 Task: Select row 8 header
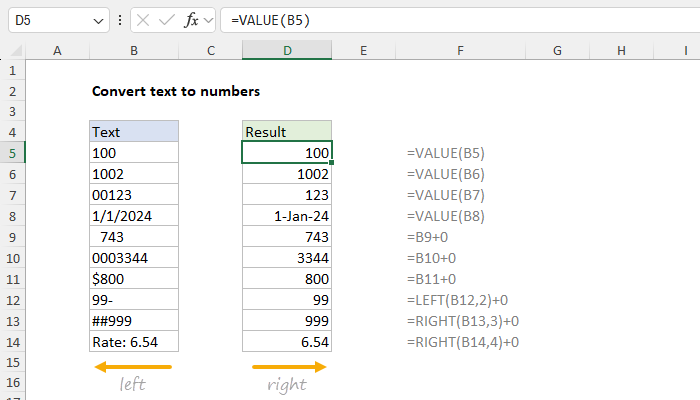[x=12, y=216]
